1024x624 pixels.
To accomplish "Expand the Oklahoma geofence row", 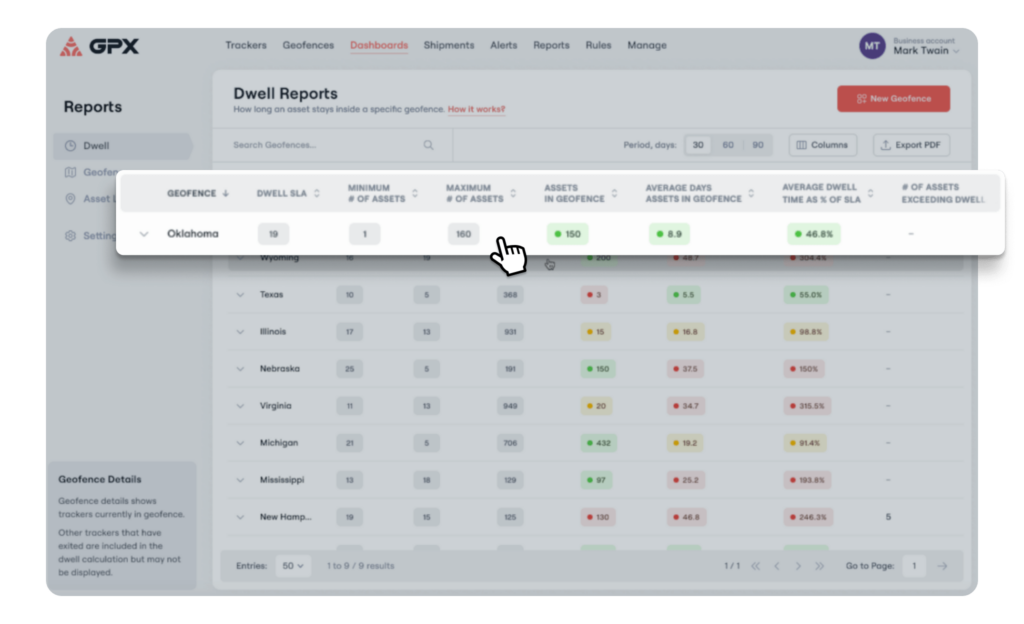I will click(144, 234).
